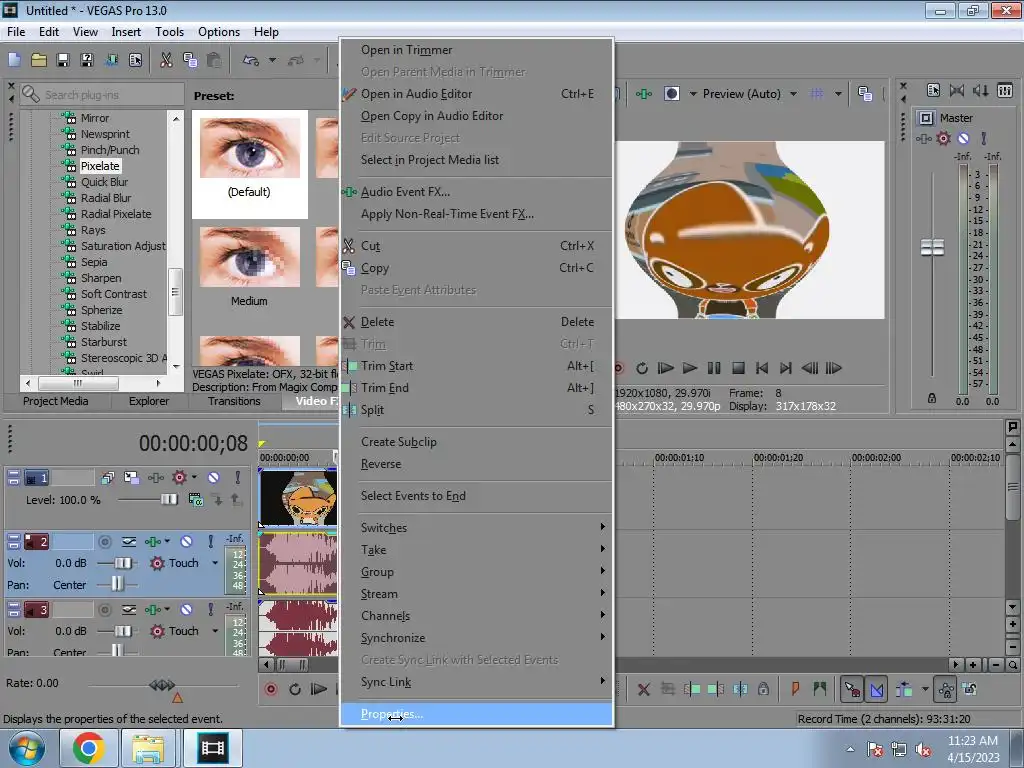1024x768 pixels.
Task: Open Touch automation dropdown on track 2
Action: (x=215, y=563)
